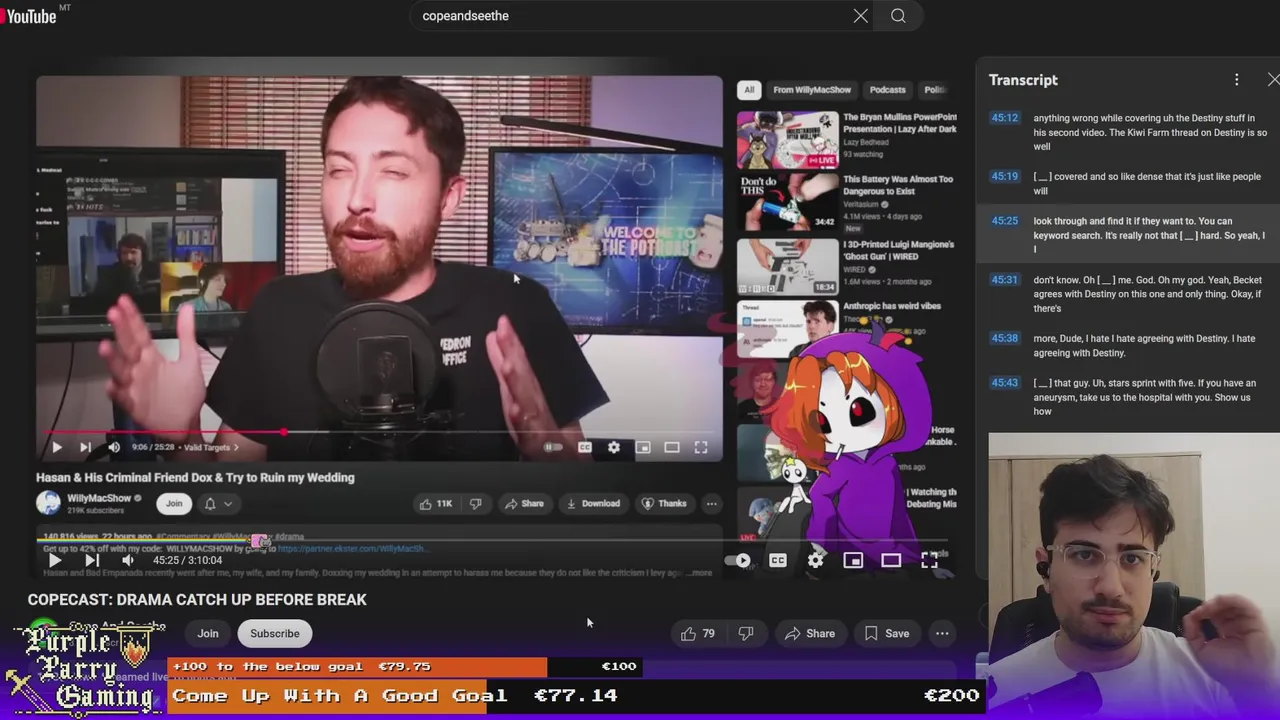Play the inner video at 9:06

pos(56,448)
